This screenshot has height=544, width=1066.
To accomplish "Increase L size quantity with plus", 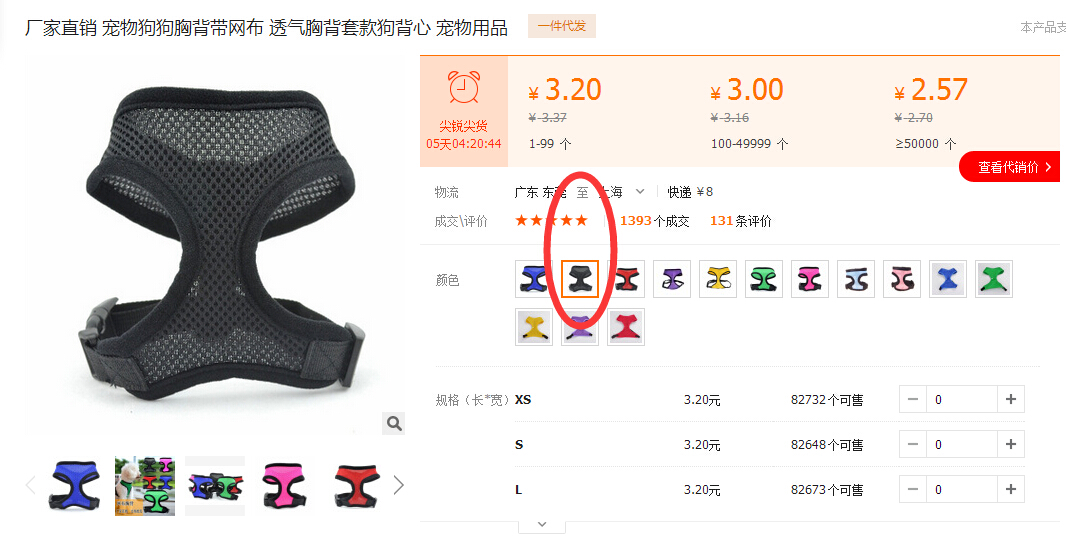I will coord(1010,489).
